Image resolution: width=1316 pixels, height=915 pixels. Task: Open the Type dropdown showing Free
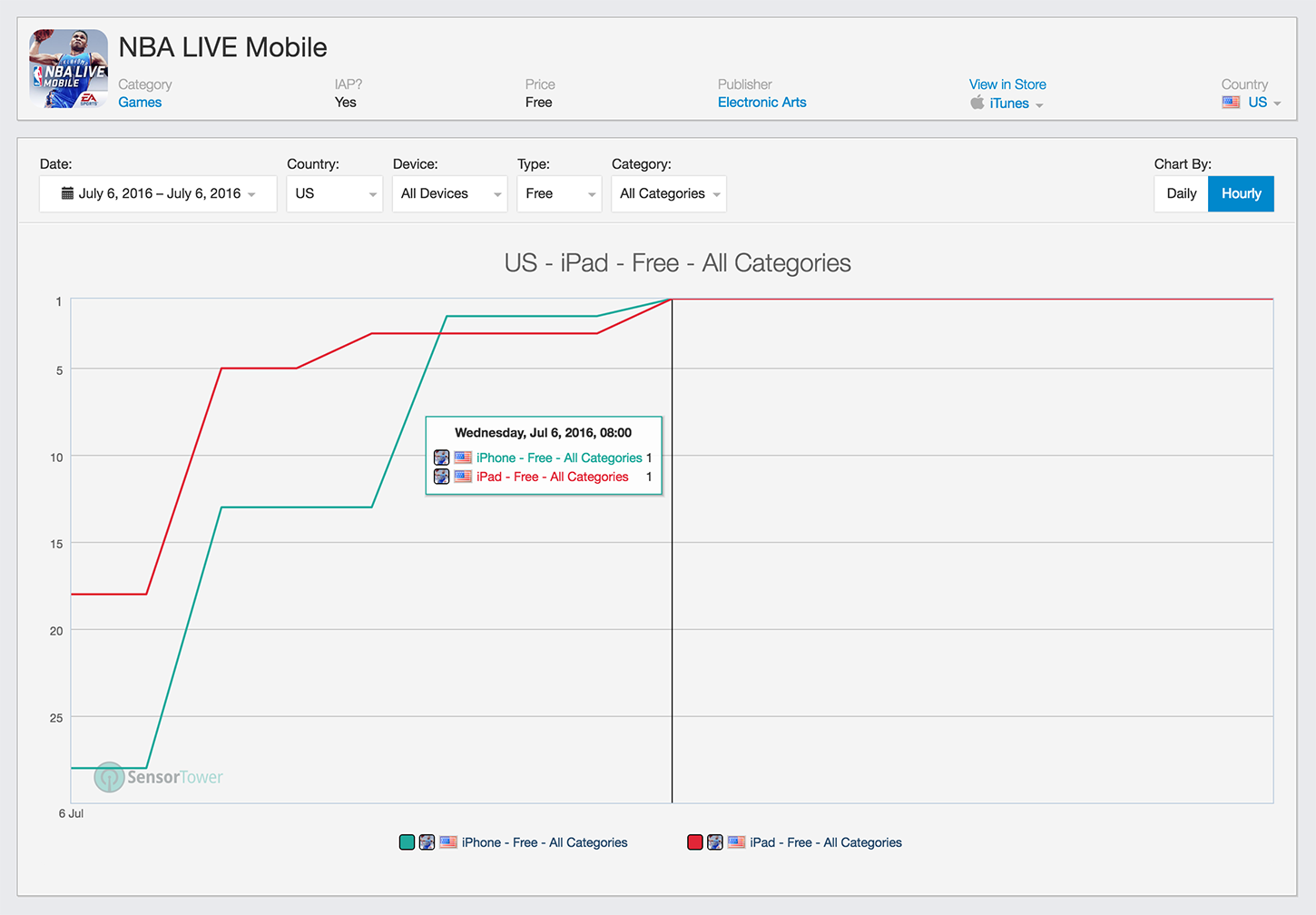tap(559, 193)
